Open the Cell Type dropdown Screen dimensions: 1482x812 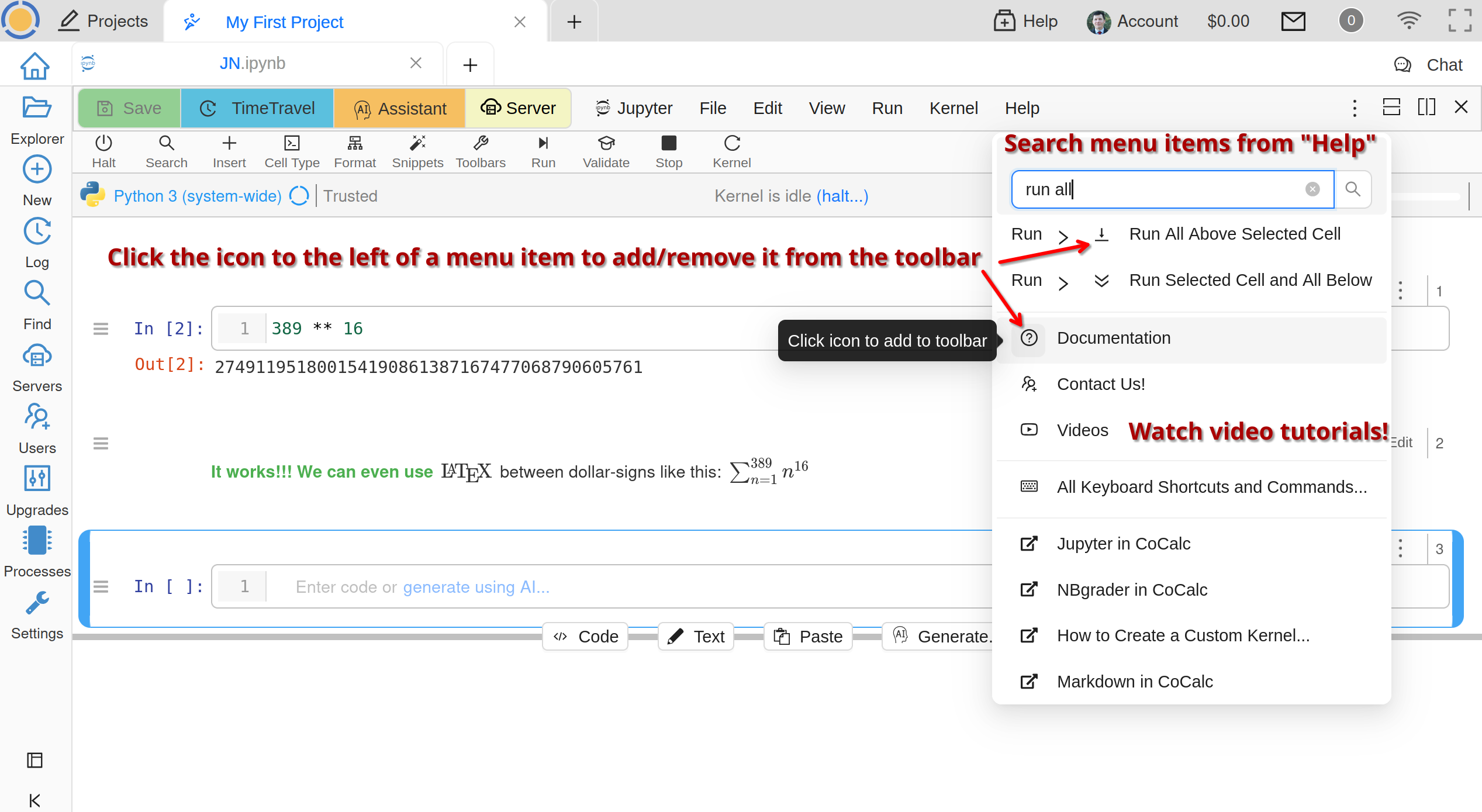point(292,151)
